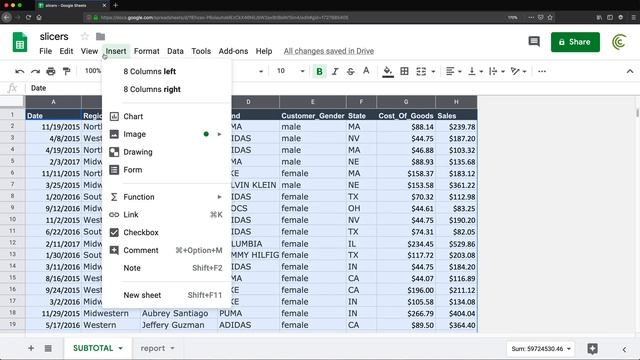Open the Help menu
Screen dimensions: 640x360
(264, 51)
